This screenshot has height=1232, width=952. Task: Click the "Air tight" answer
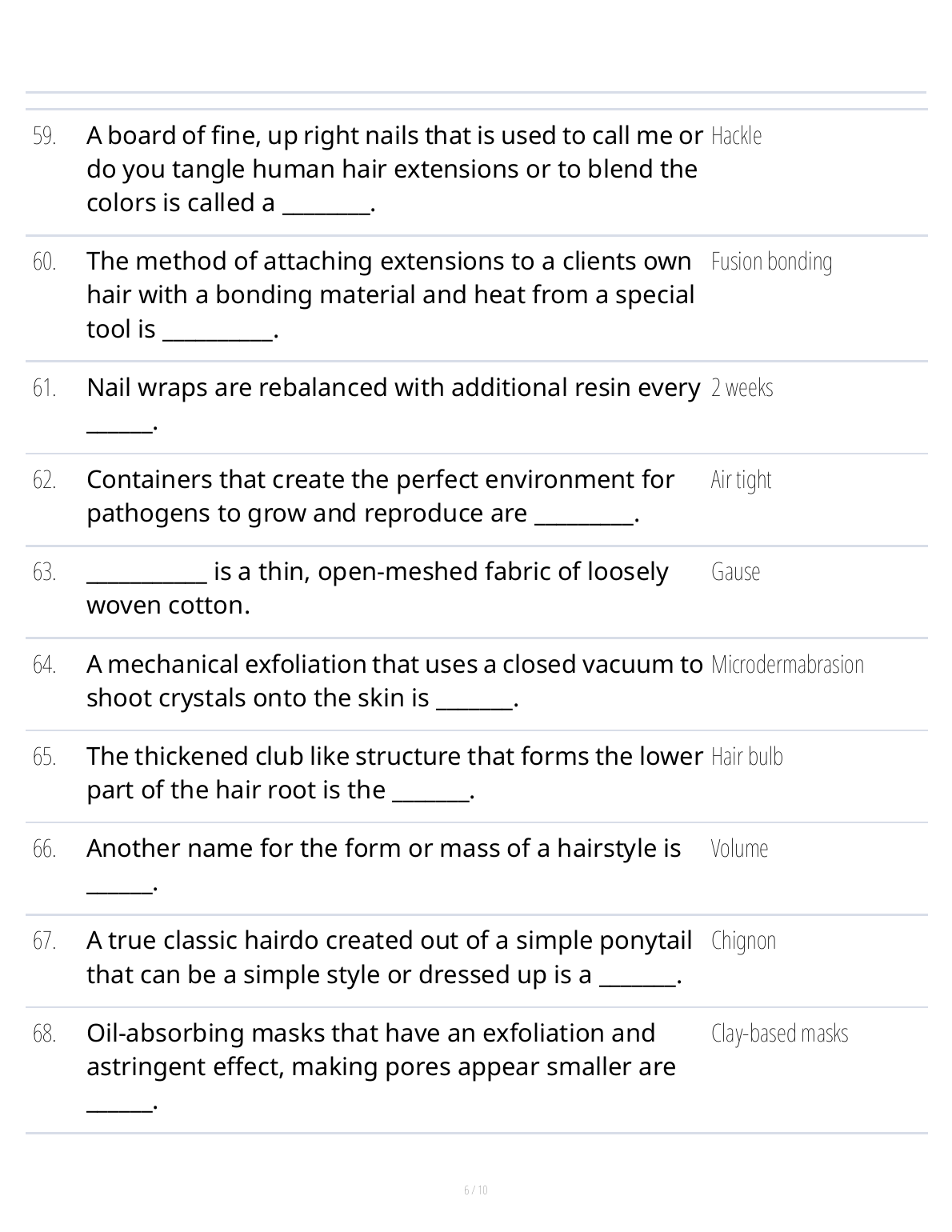[741, 480]
